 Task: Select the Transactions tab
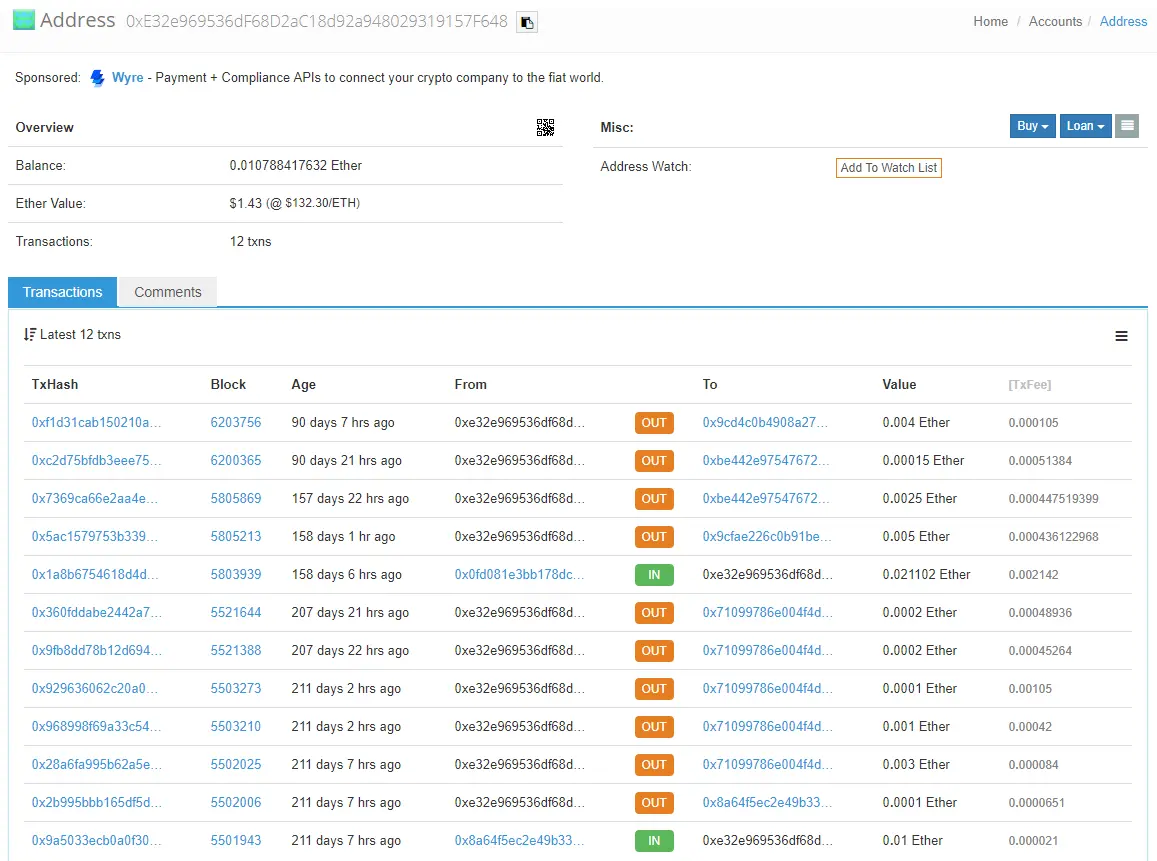click(x=62, y=292)
